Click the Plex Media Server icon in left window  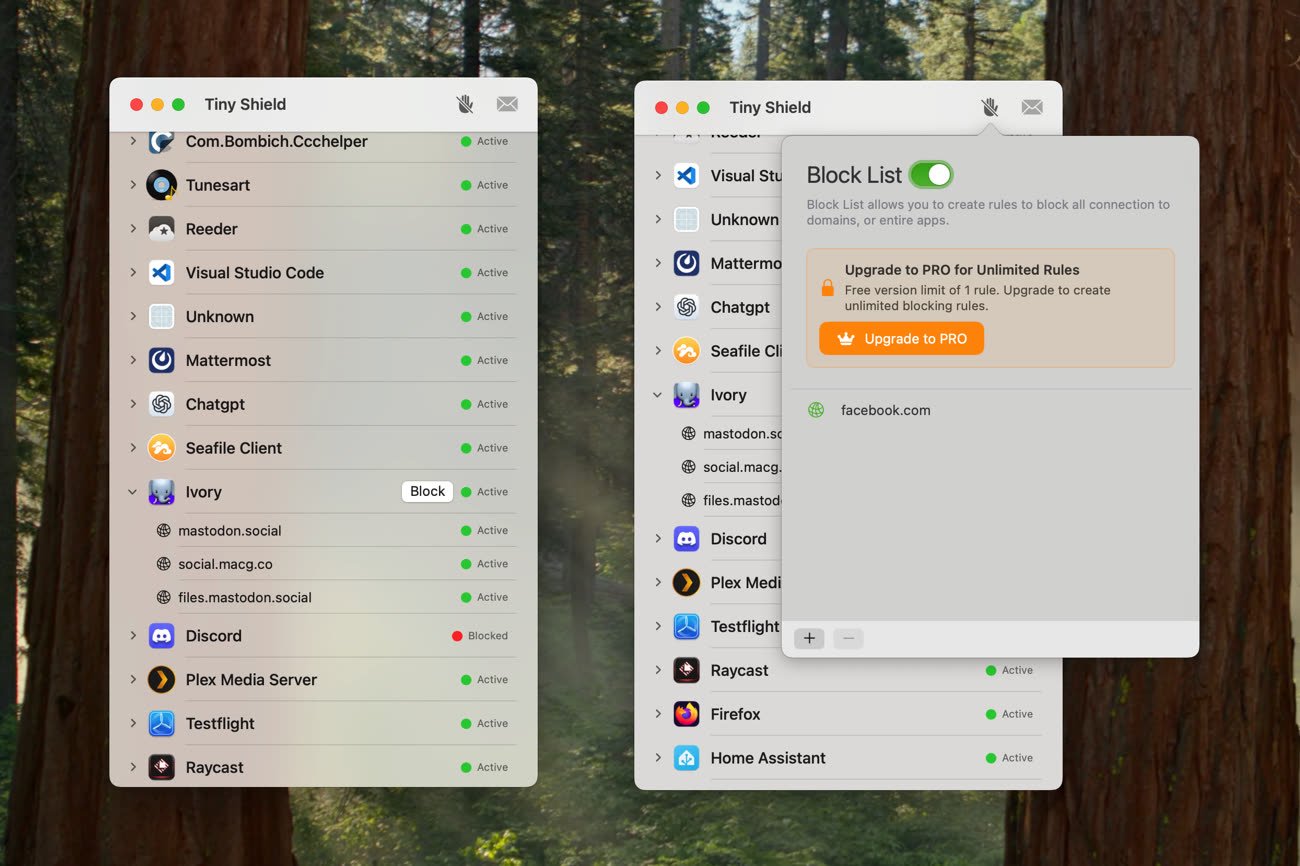tap(161, 680)
